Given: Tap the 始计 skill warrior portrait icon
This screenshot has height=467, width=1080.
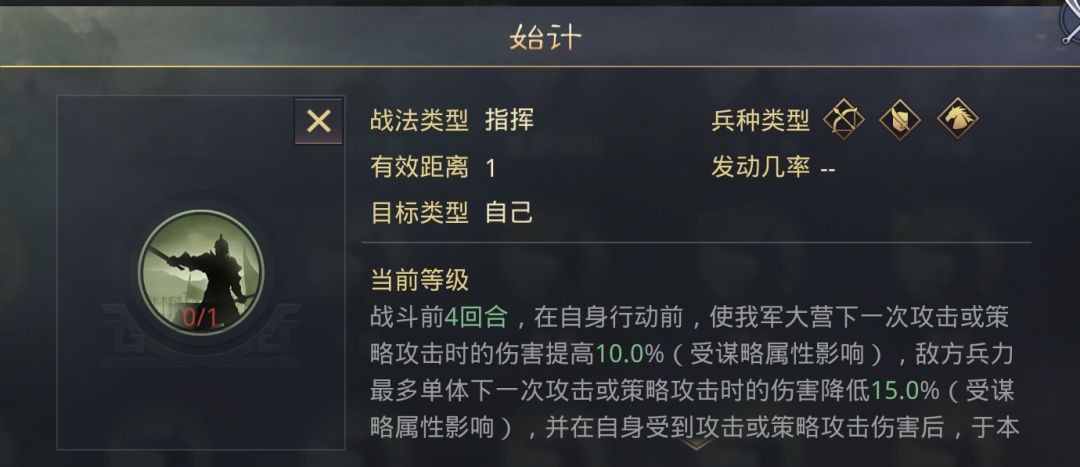Looking at the screenshot, I should [x=200, y=269].
